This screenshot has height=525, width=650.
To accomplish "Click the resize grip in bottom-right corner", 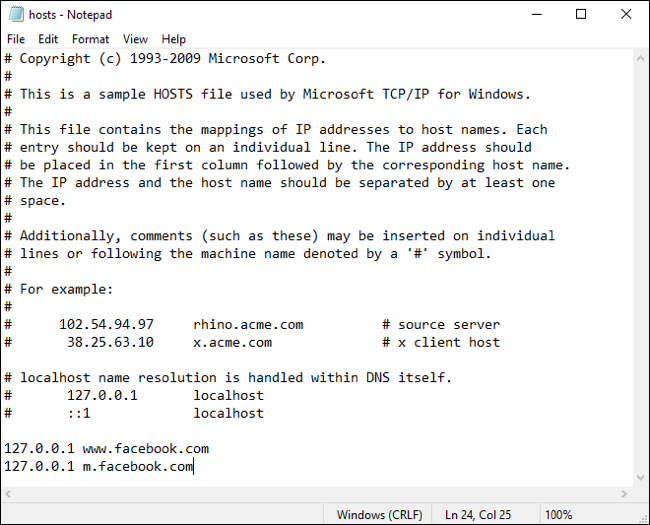I will point(642,517).
